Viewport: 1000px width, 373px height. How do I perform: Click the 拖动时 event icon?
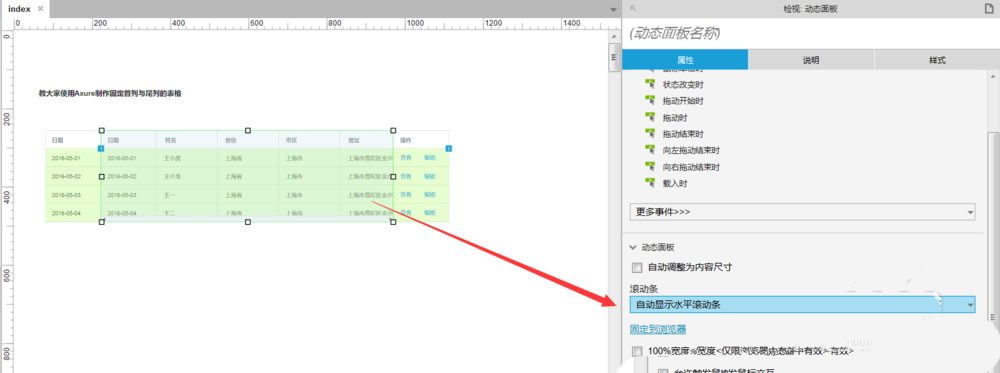(651, 117)
